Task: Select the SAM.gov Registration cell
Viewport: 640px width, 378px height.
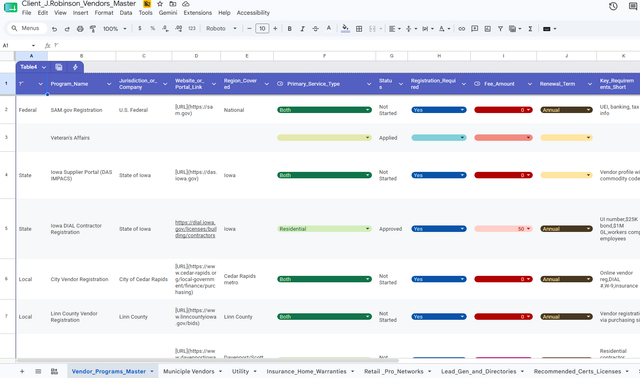Action: tap(82, 110)
